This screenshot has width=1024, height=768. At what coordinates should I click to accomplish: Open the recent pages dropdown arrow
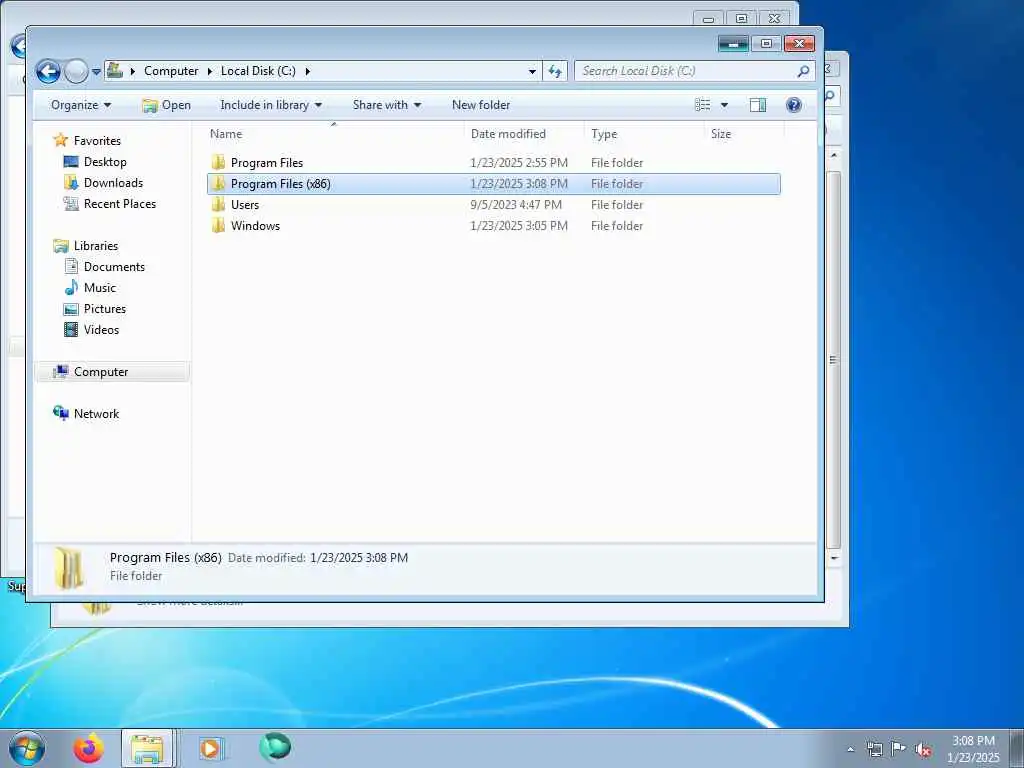(x=96, y=72)
